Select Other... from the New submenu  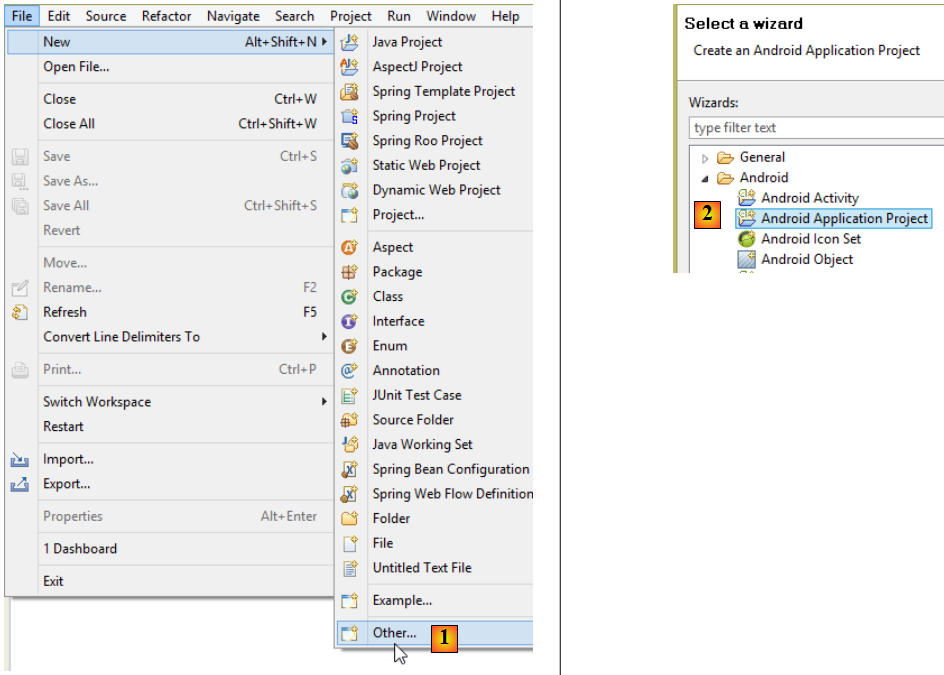[394, 633]
